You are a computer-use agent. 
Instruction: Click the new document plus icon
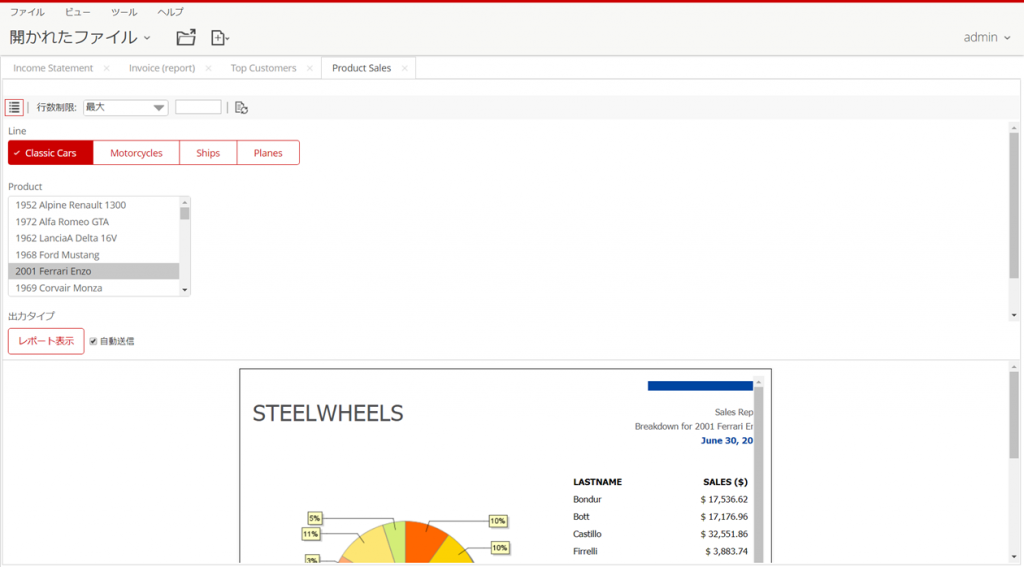click(219, 38)
